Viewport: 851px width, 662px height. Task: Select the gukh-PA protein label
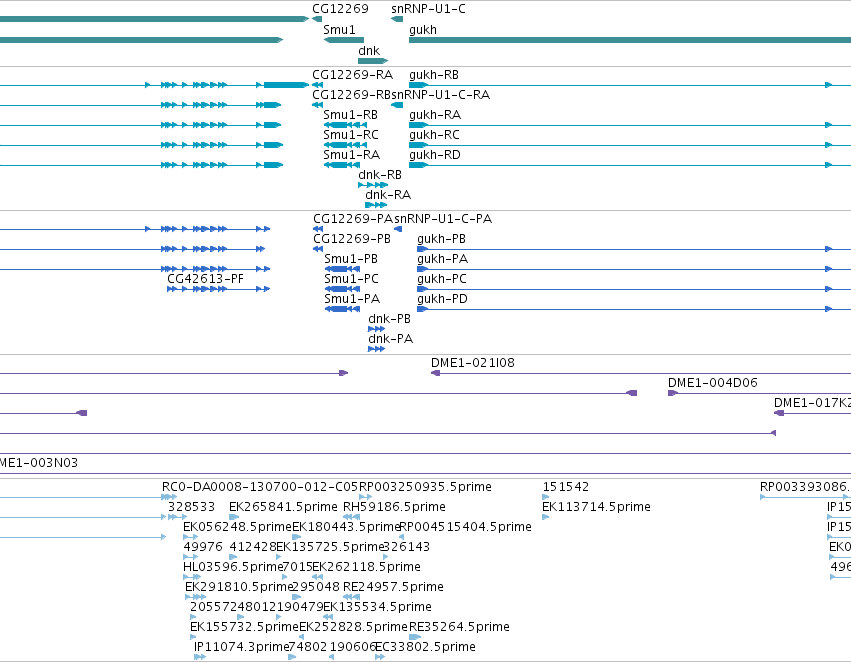[442, 259]
